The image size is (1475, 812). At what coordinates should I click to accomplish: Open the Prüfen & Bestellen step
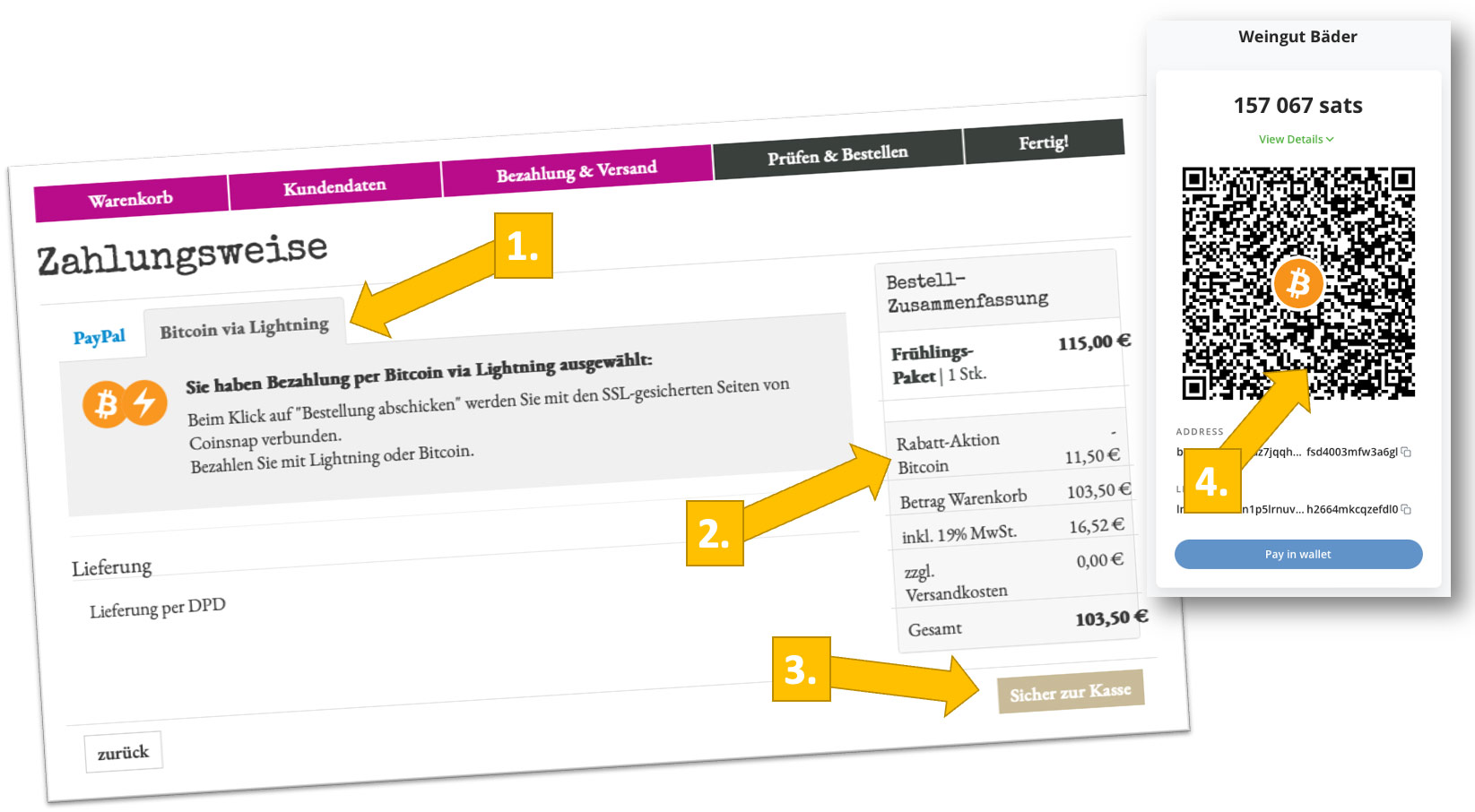point(837,154)
